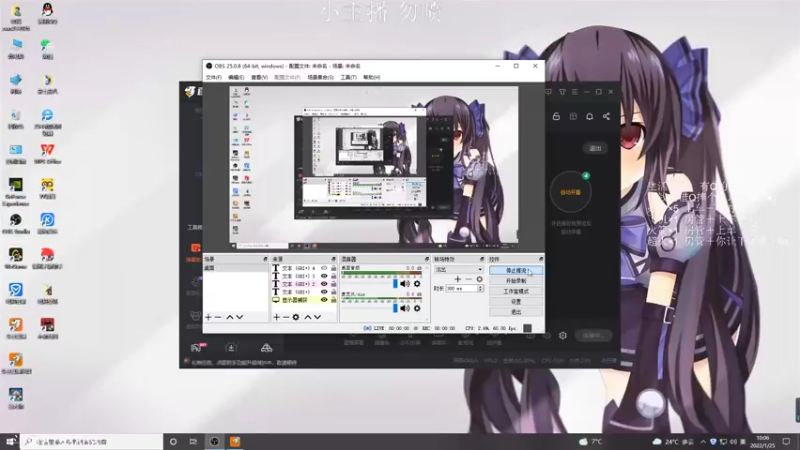The width and height of the screenshot is (800, 450).
Task: Open the 查看(V) View menu
Action: [259, 78]
